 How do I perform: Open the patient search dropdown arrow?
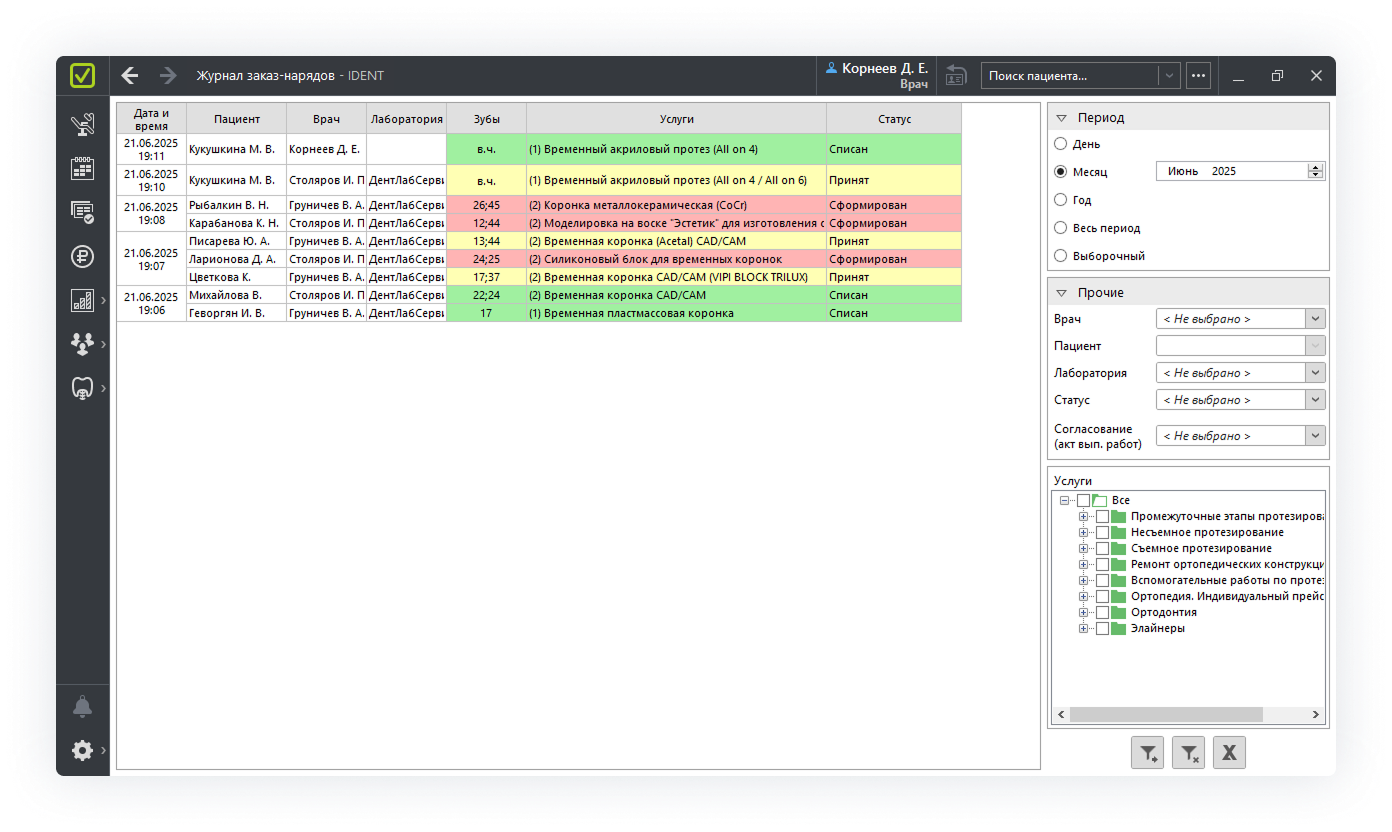point(1169,75)
